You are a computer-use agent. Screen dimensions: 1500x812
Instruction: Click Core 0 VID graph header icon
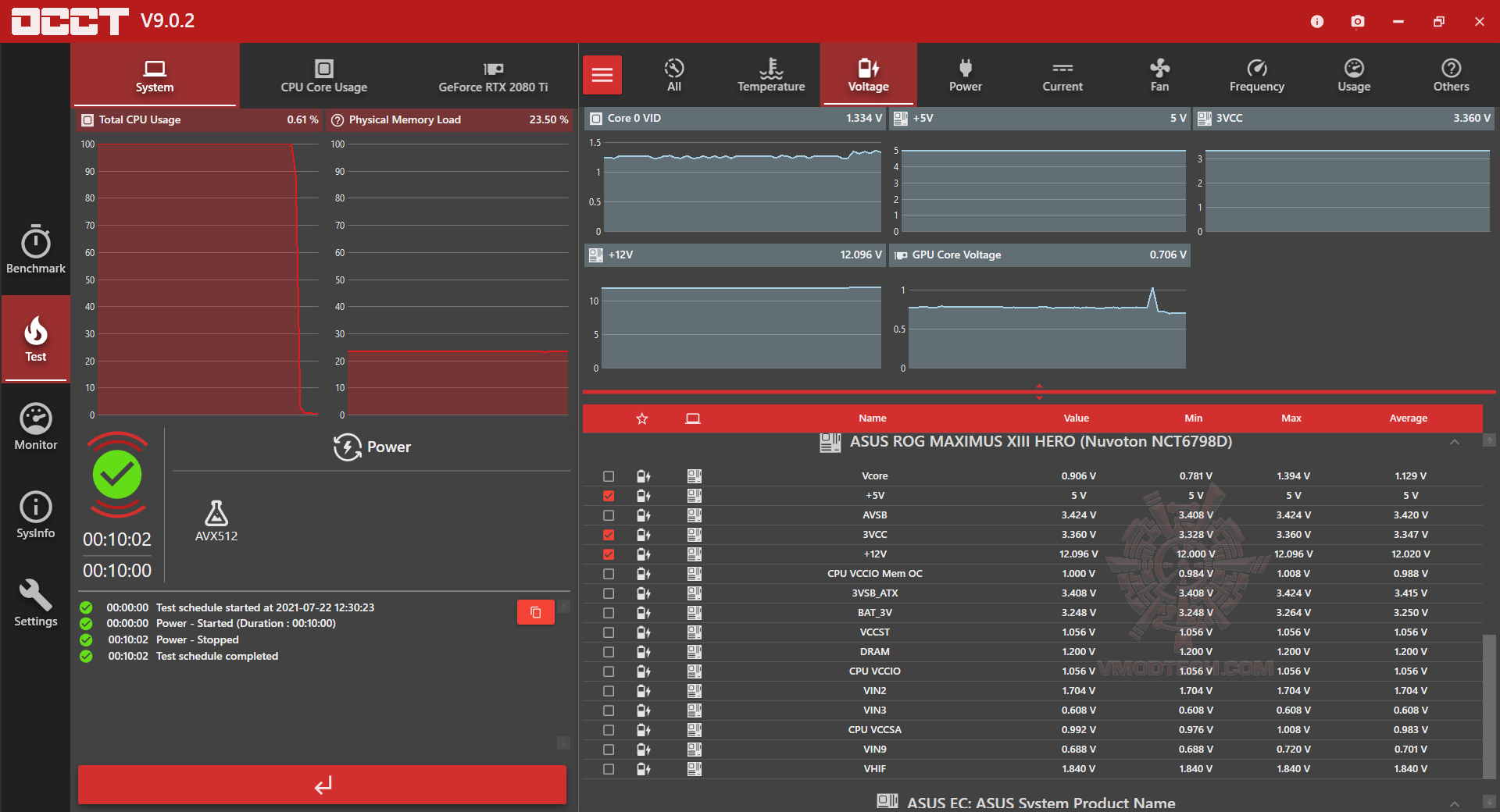[x=596, y=119]
